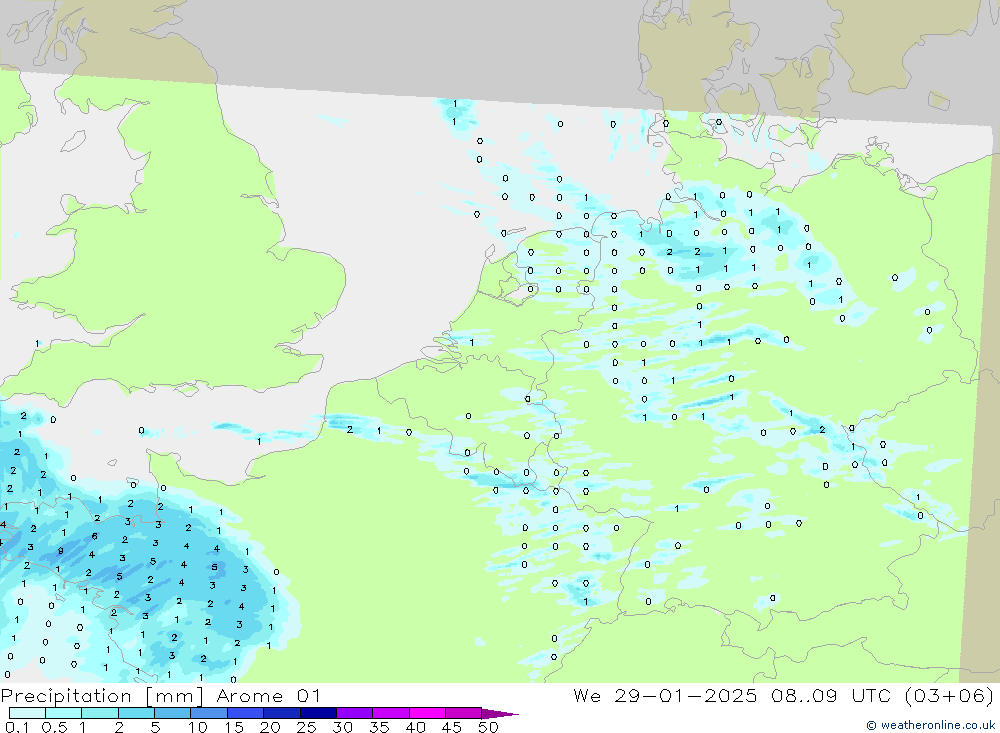Click the 45–50 mm legend color swatch
The image size is (1000, 733).
click(x=464, y=713)
